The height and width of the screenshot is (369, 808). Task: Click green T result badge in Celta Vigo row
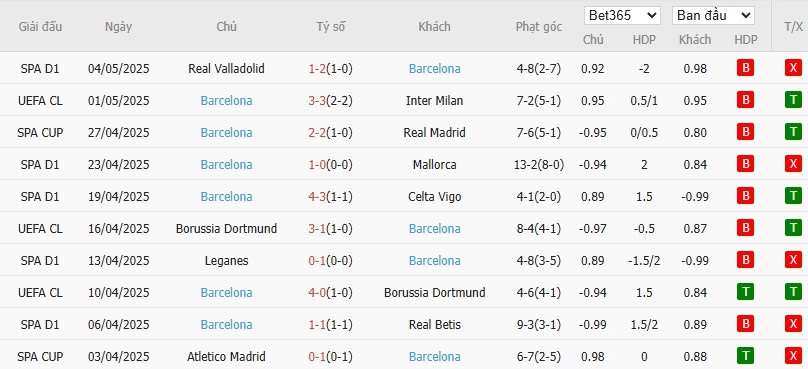tap(793, 196)
